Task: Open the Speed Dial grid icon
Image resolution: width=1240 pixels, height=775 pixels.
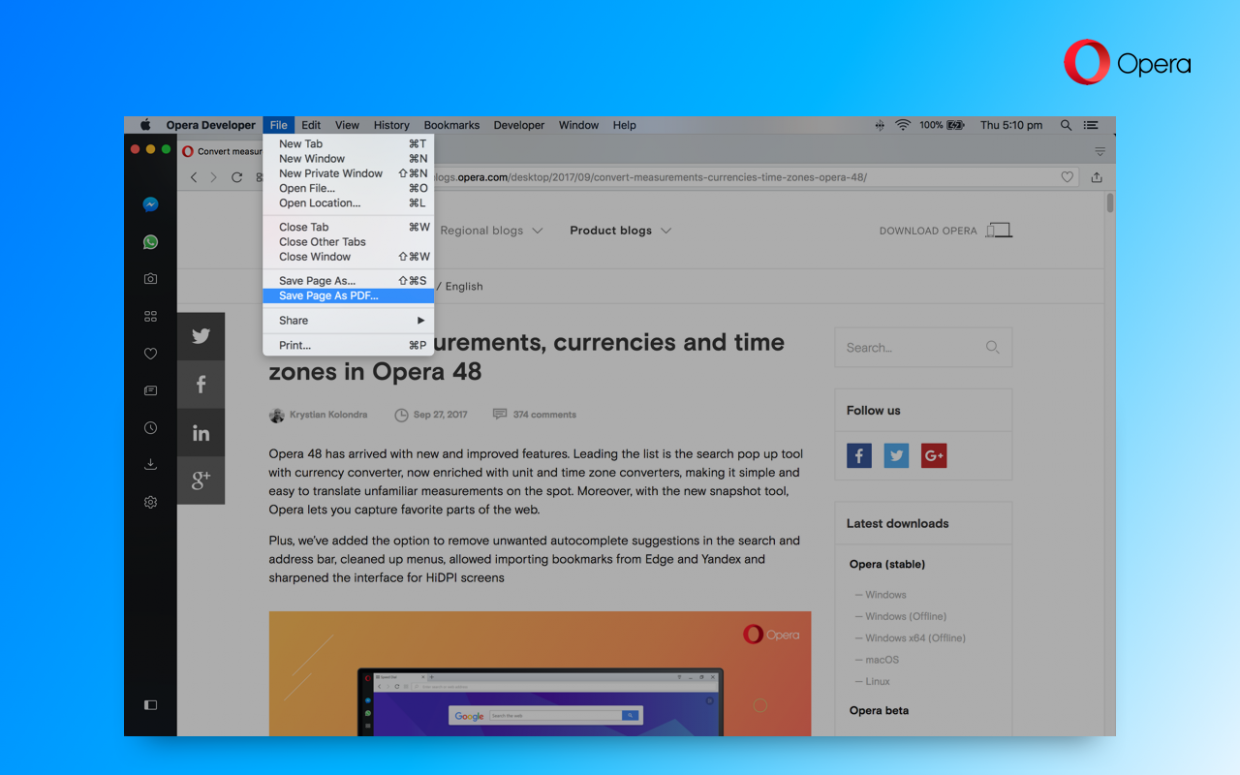Action: [x=150, y=316]
